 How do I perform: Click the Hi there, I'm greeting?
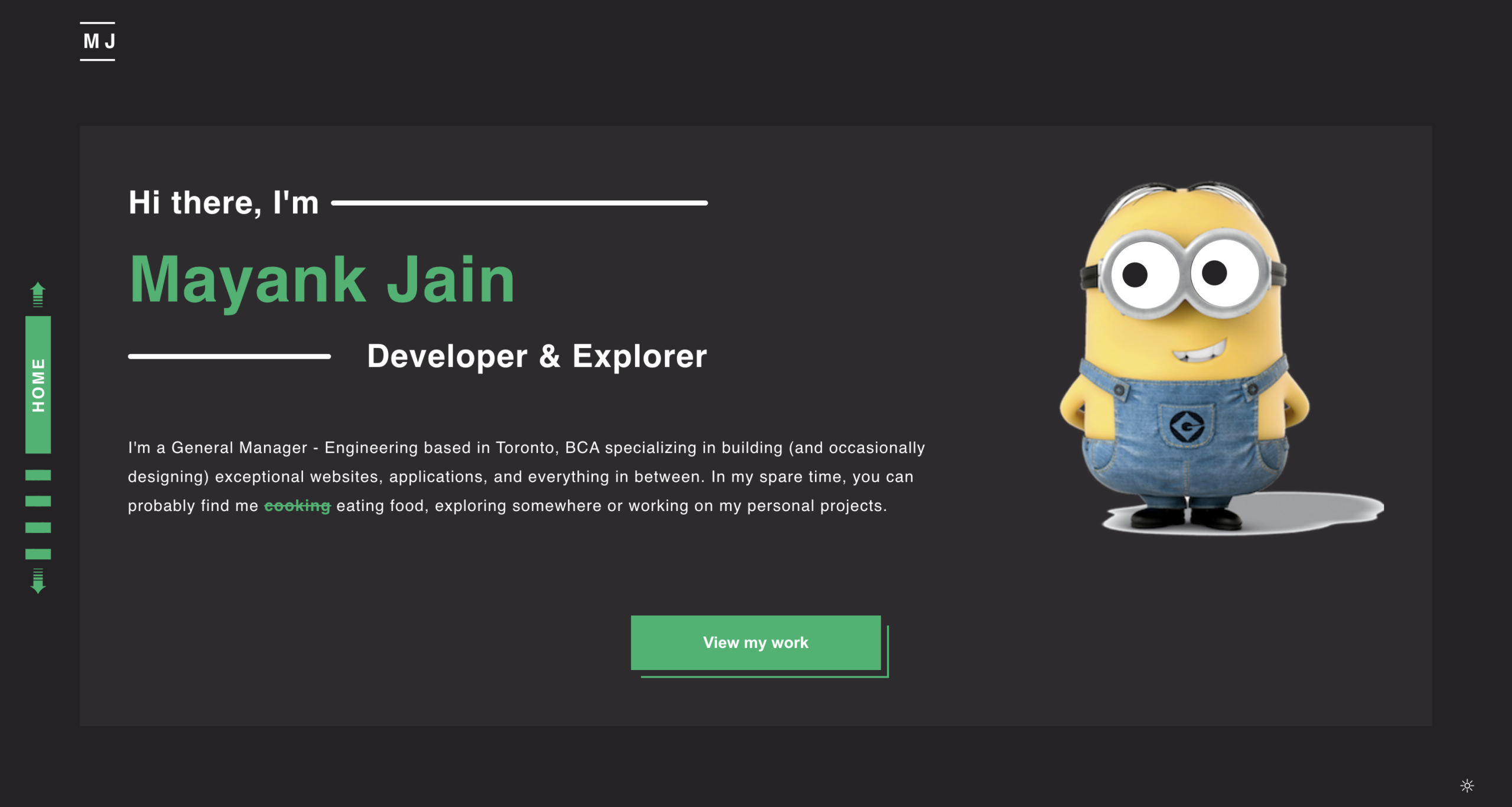tap(224, 203)
